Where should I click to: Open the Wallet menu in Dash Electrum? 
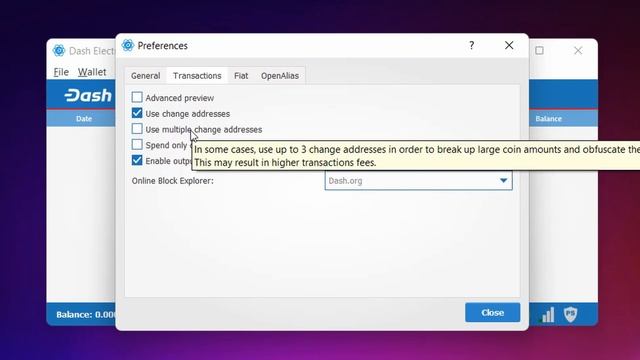[92, 72]
